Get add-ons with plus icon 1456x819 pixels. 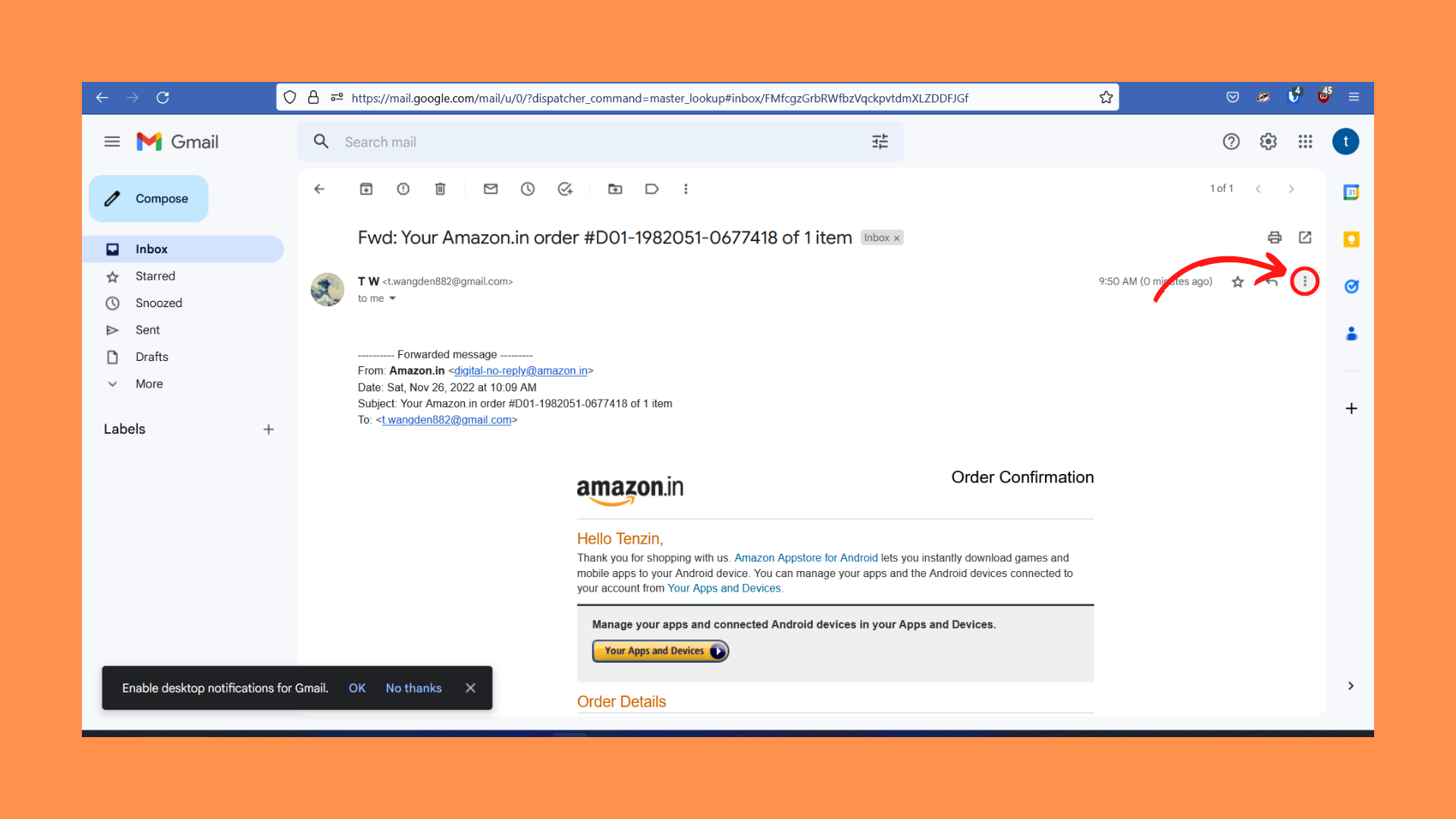click(x=1351, y=409)
